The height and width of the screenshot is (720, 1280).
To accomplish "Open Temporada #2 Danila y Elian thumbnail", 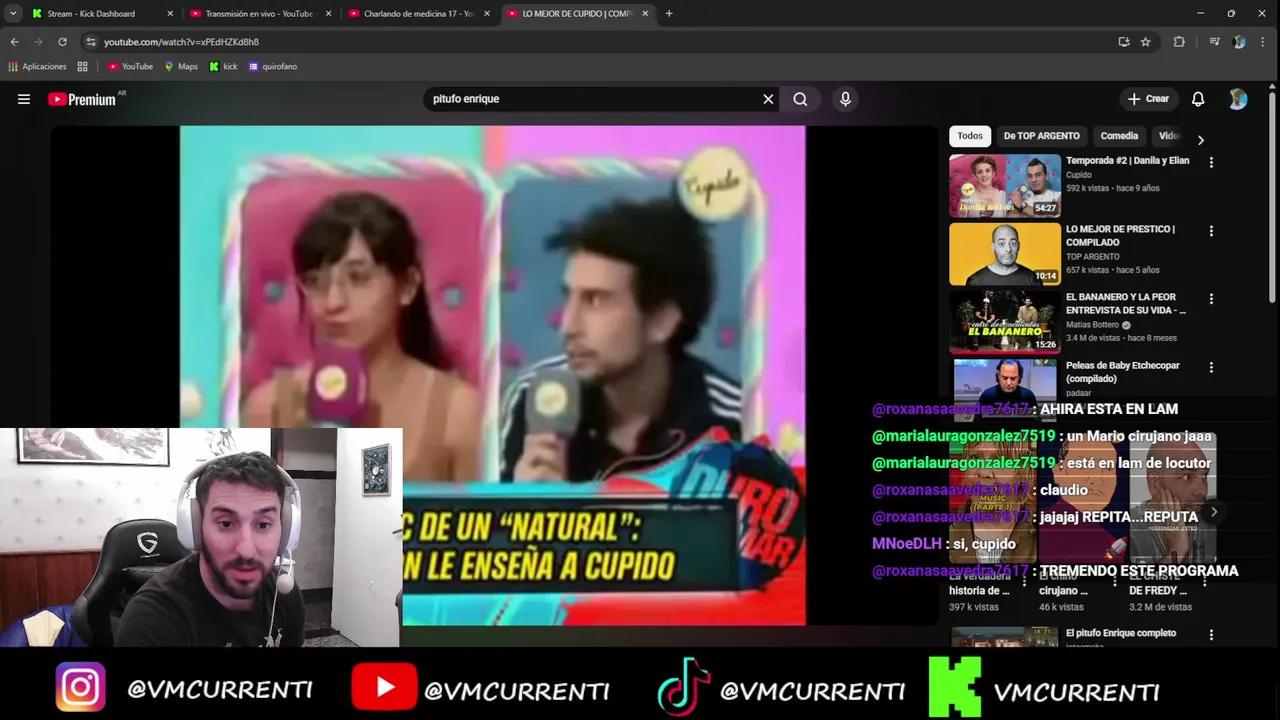I will [x=1005, y=185].
